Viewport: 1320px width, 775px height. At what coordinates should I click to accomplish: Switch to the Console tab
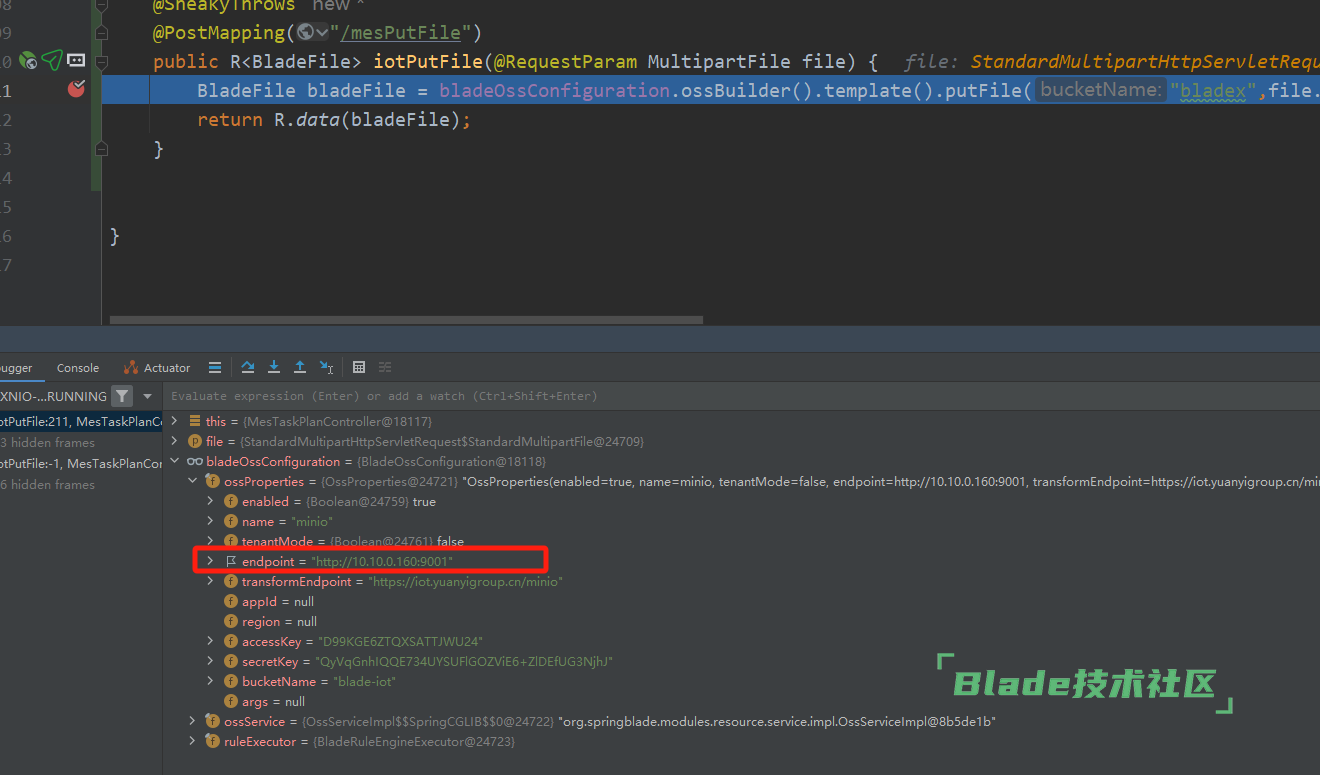click(x=78, y=368)
